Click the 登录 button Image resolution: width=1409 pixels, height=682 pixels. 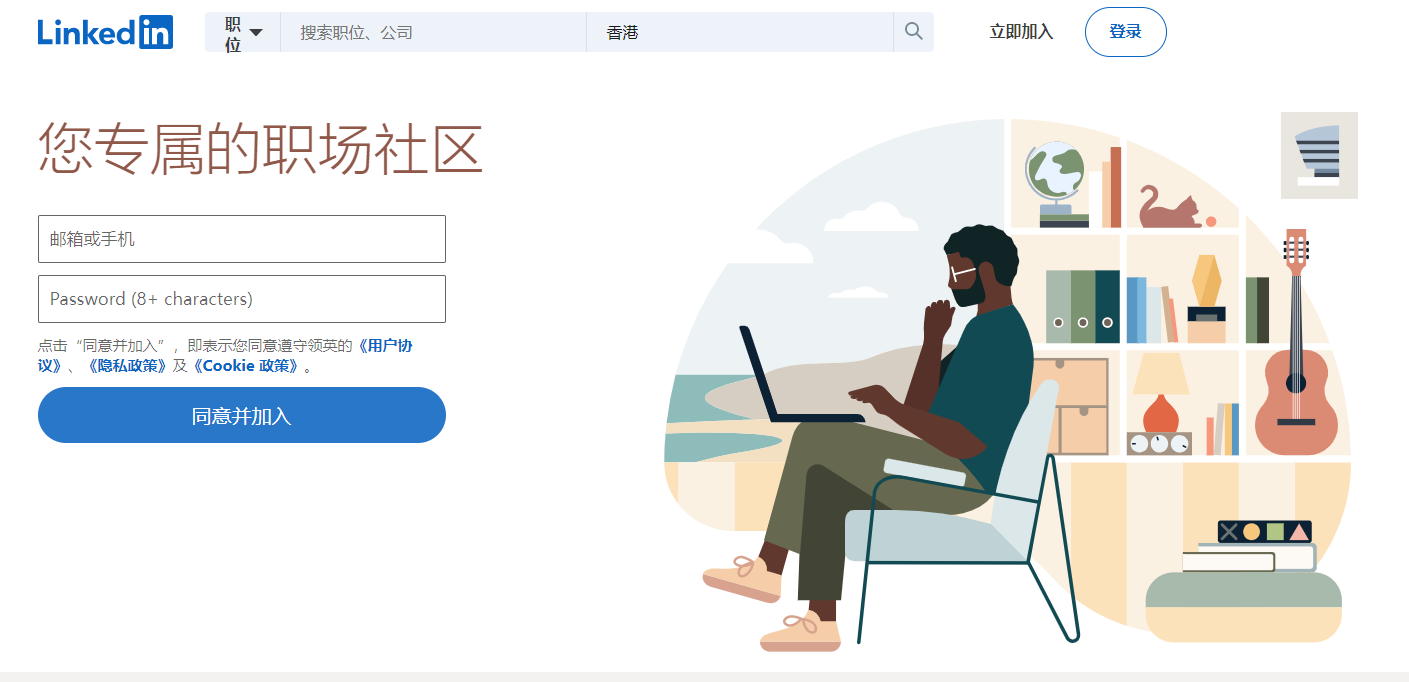point(1125,32)
